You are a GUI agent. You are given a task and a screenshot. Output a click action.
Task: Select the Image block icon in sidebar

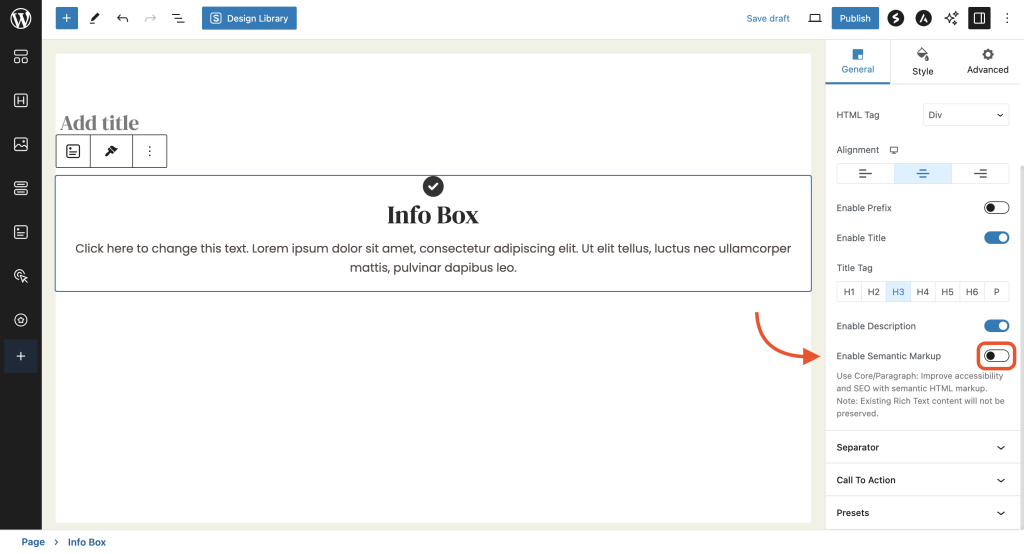pyautogui.click(x=21, y=144)
